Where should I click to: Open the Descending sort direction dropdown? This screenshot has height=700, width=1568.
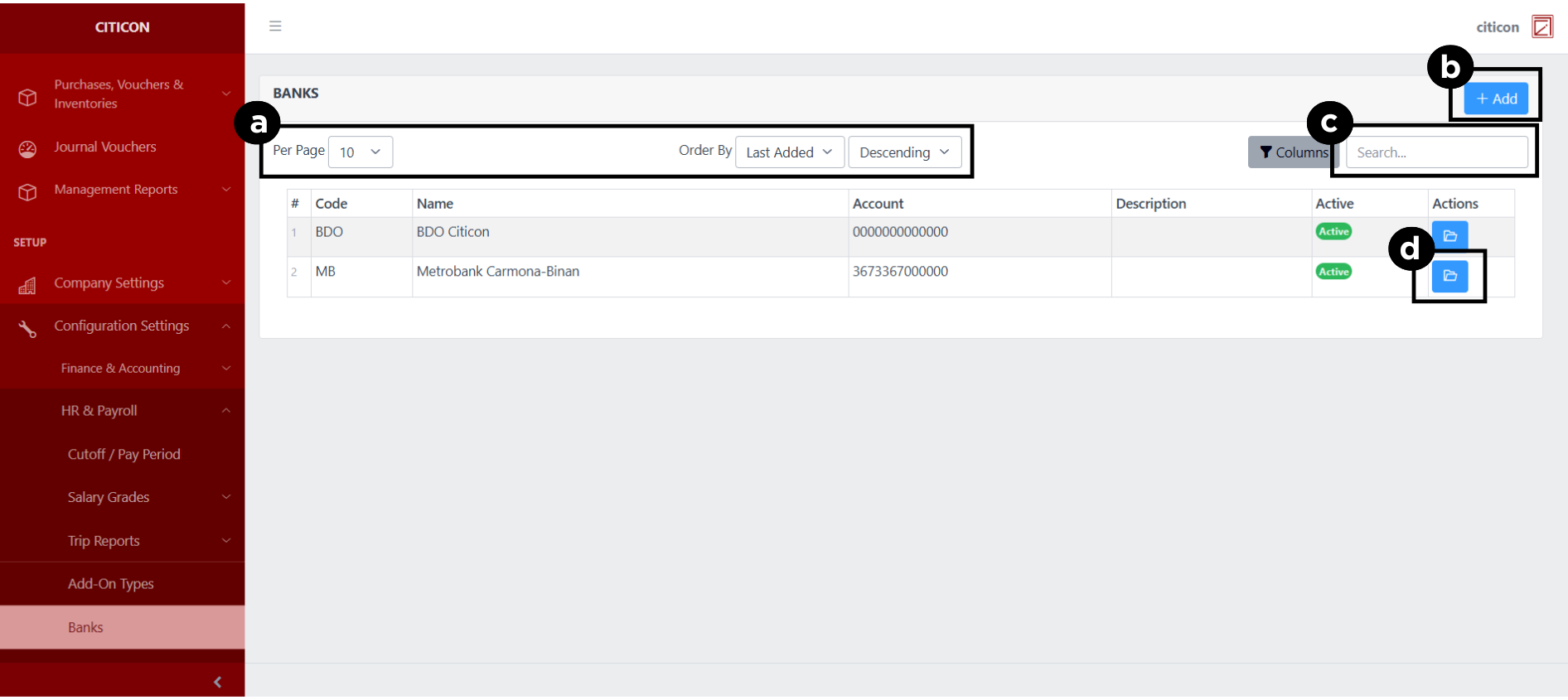pos(904,152)
